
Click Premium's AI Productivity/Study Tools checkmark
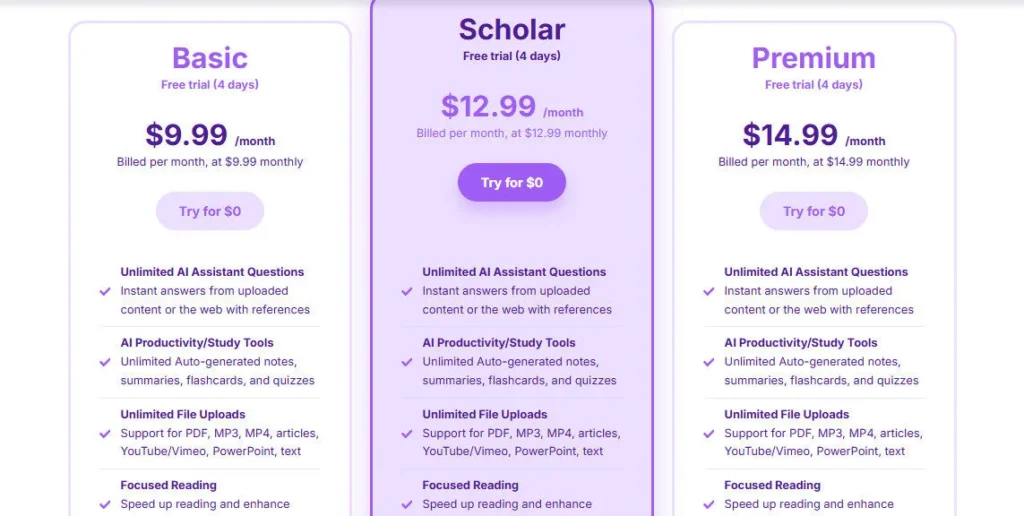709,362
